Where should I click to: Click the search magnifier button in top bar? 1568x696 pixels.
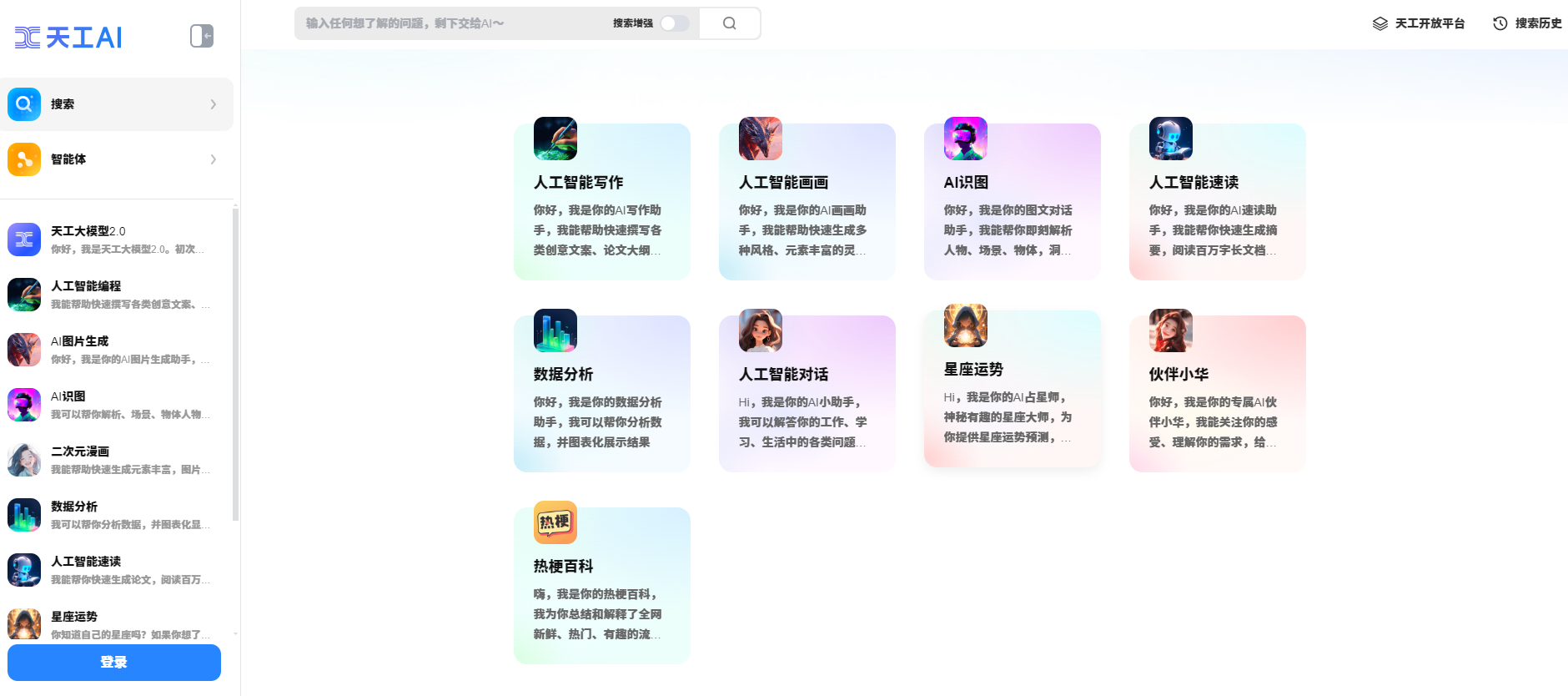click(730, 23)
